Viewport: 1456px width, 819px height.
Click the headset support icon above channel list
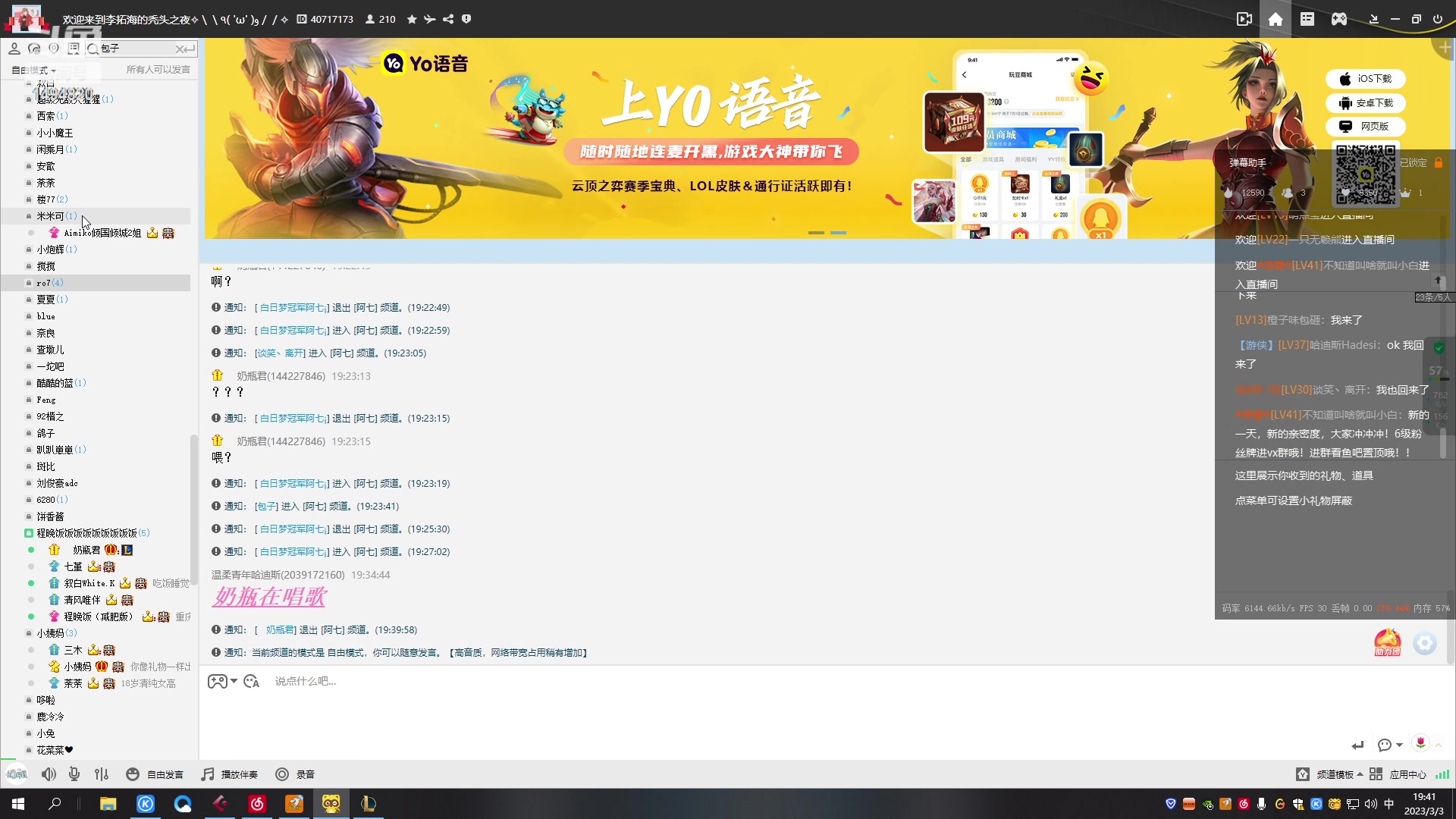[x=34, y=49]
